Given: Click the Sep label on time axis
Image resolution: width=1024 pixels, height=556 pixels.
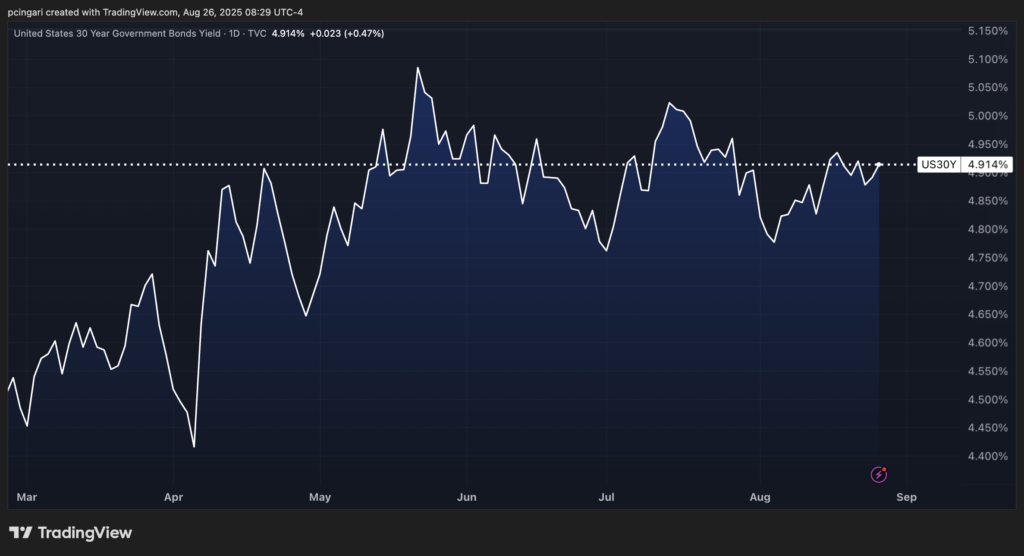Looking at the screenshot, I should tap(906, 495).
